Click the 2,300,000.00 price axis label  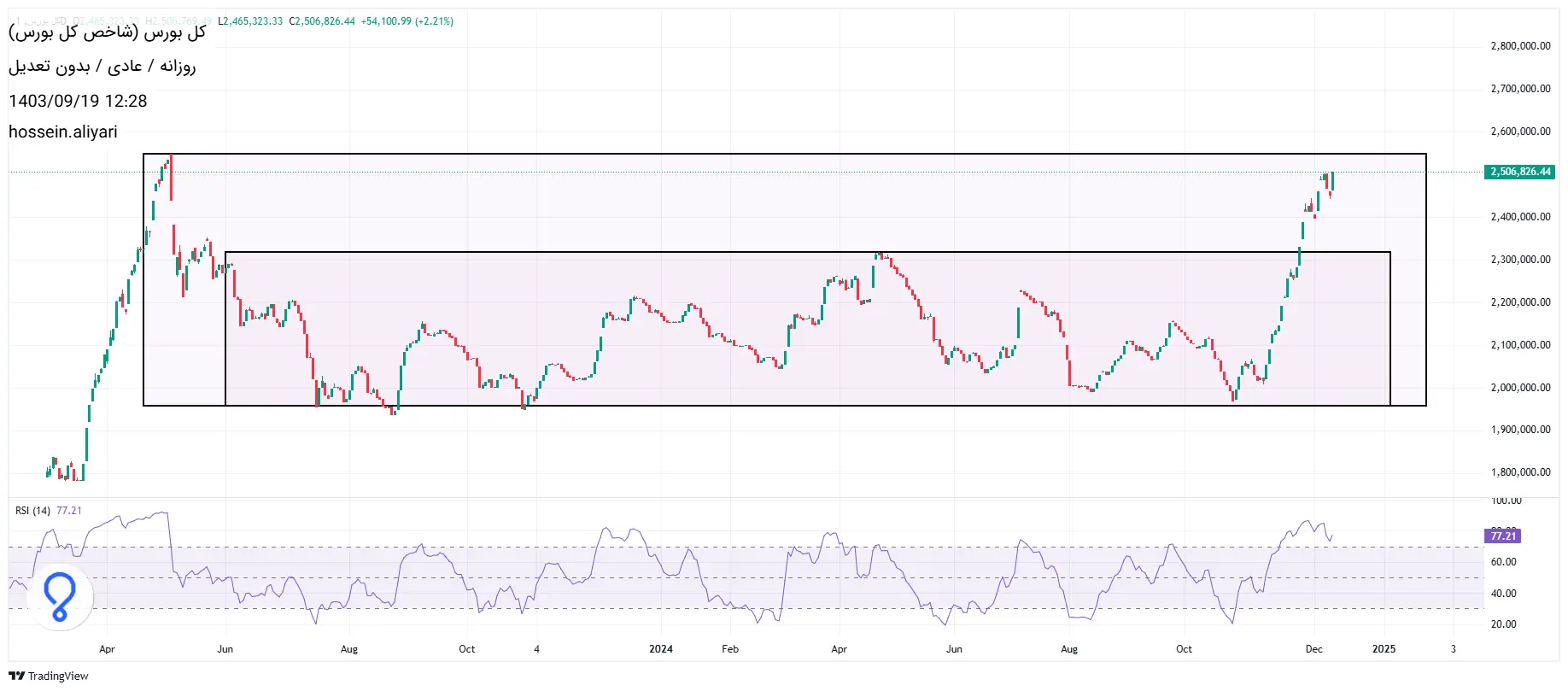coord(1520,260)
